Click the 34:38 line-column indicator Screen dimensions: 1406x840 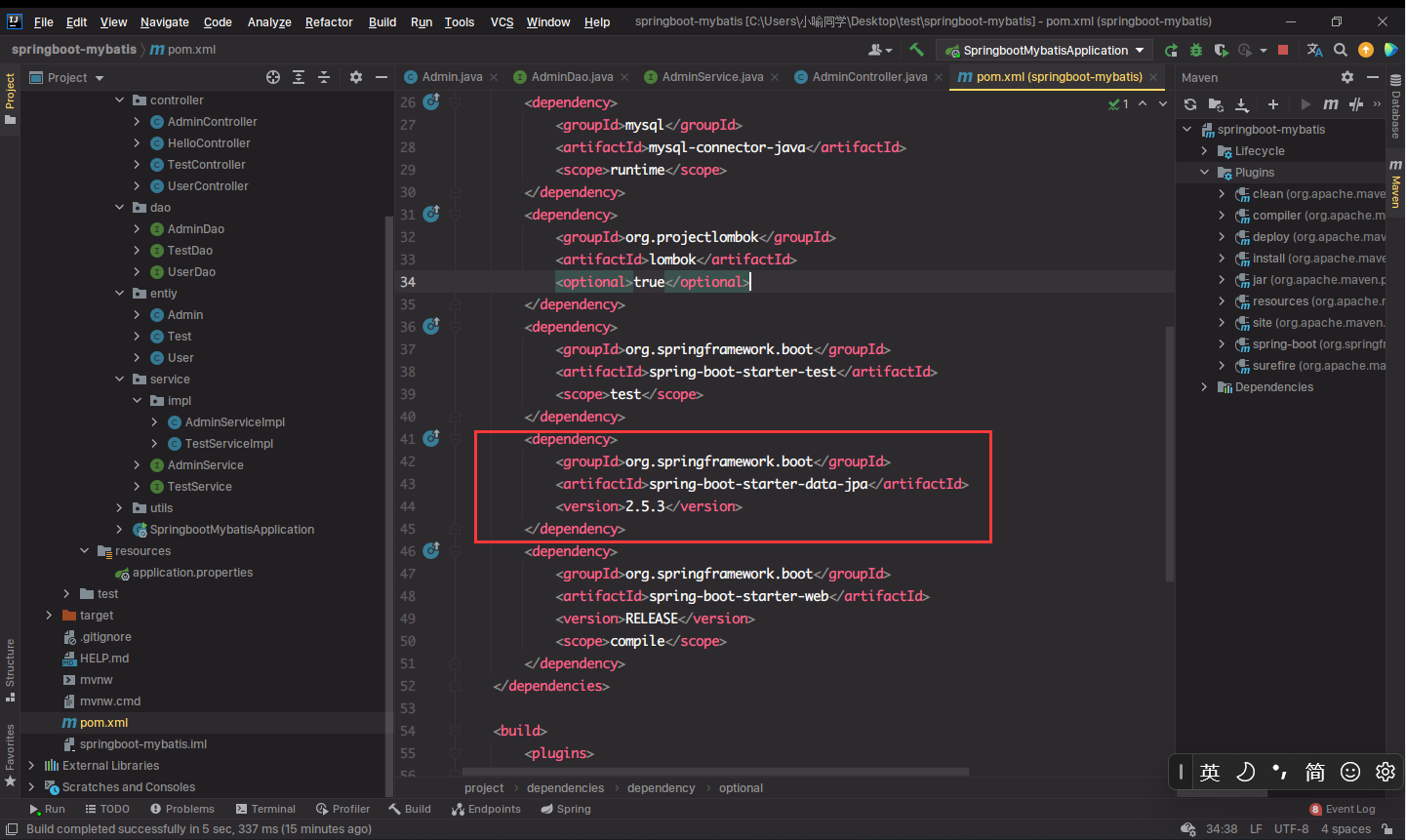pos(1222,829)
